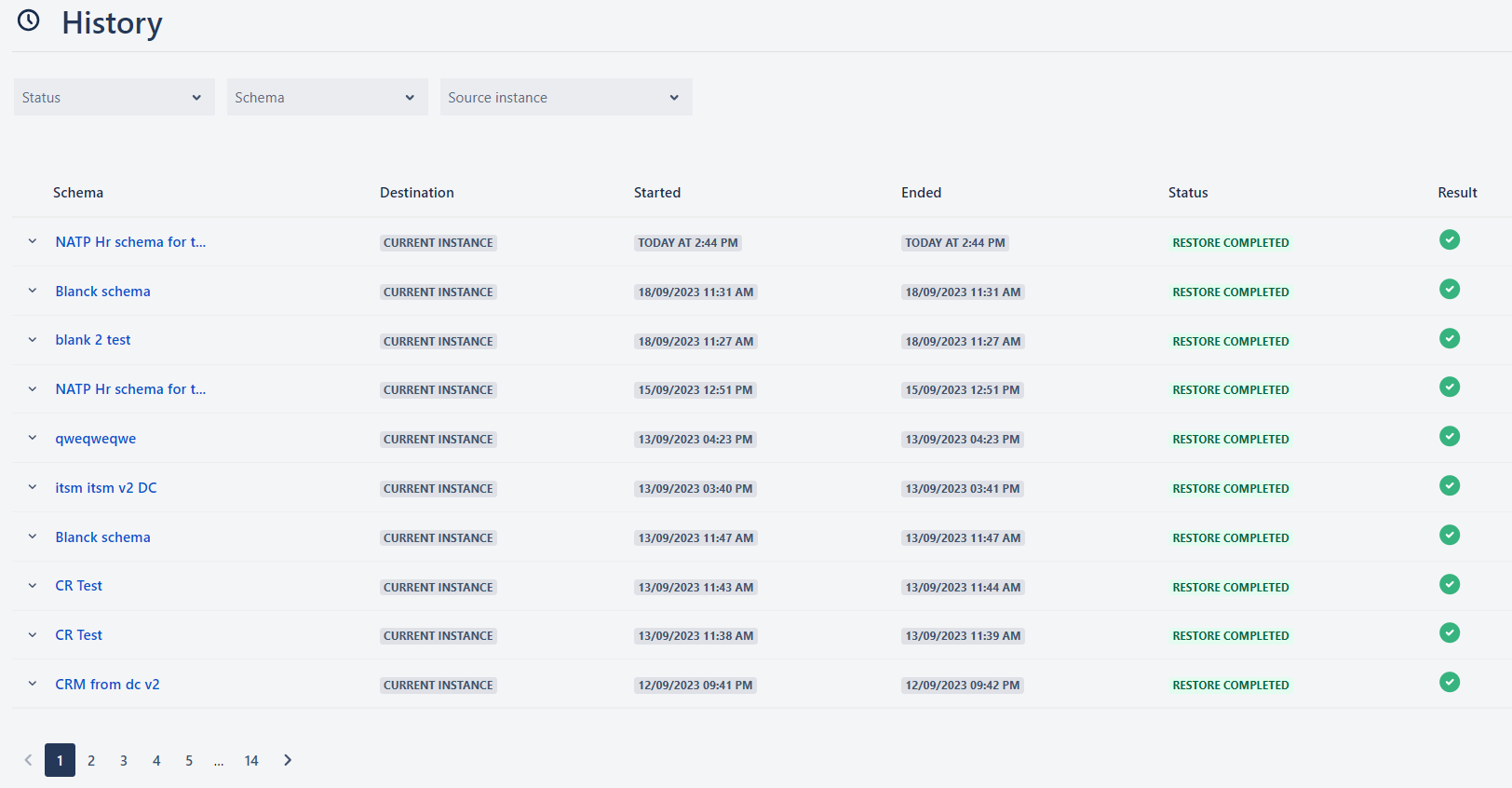Click success checkmark for 13/09/2023 11:38 AM row
This screenshot has height=788, width=1512.
[1450, 633]
